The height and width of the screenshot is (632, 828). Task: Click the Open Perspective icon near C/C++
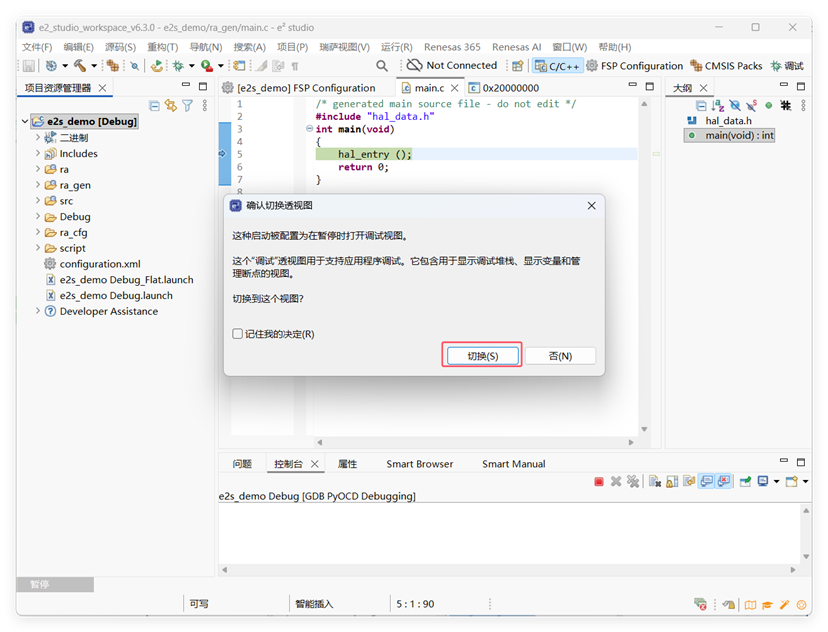click(x=518, y=65)
